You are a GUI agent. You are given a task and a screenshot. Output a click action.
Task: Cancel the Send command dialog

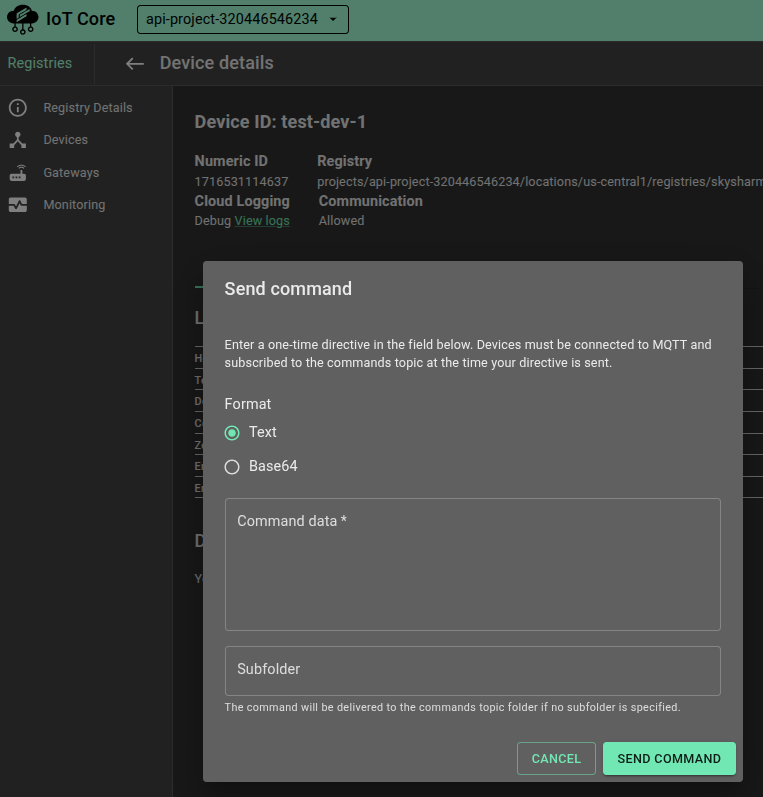556,759
